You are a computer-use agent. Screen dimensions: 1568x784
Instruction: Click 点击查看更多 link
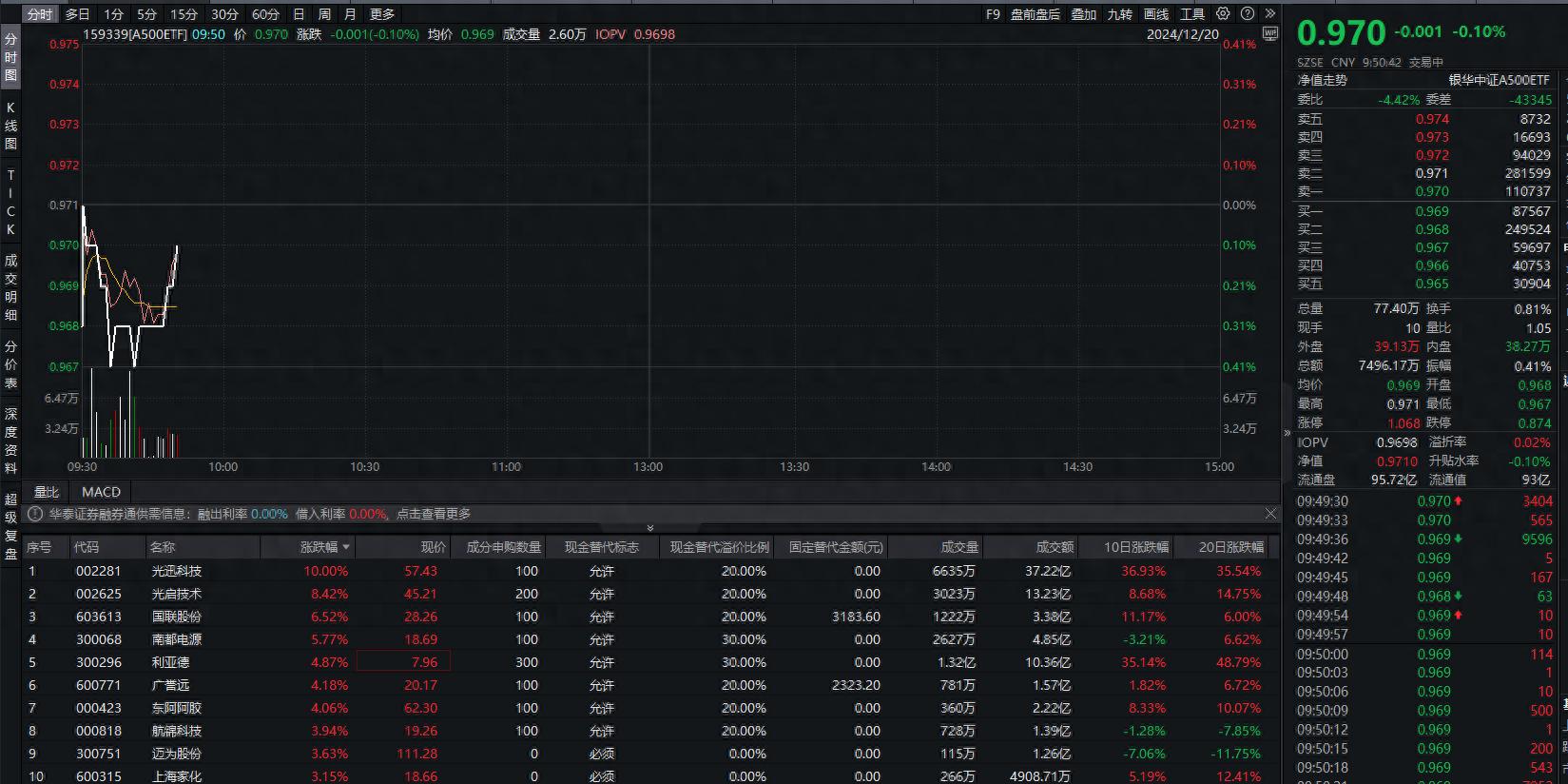(434, 514)
